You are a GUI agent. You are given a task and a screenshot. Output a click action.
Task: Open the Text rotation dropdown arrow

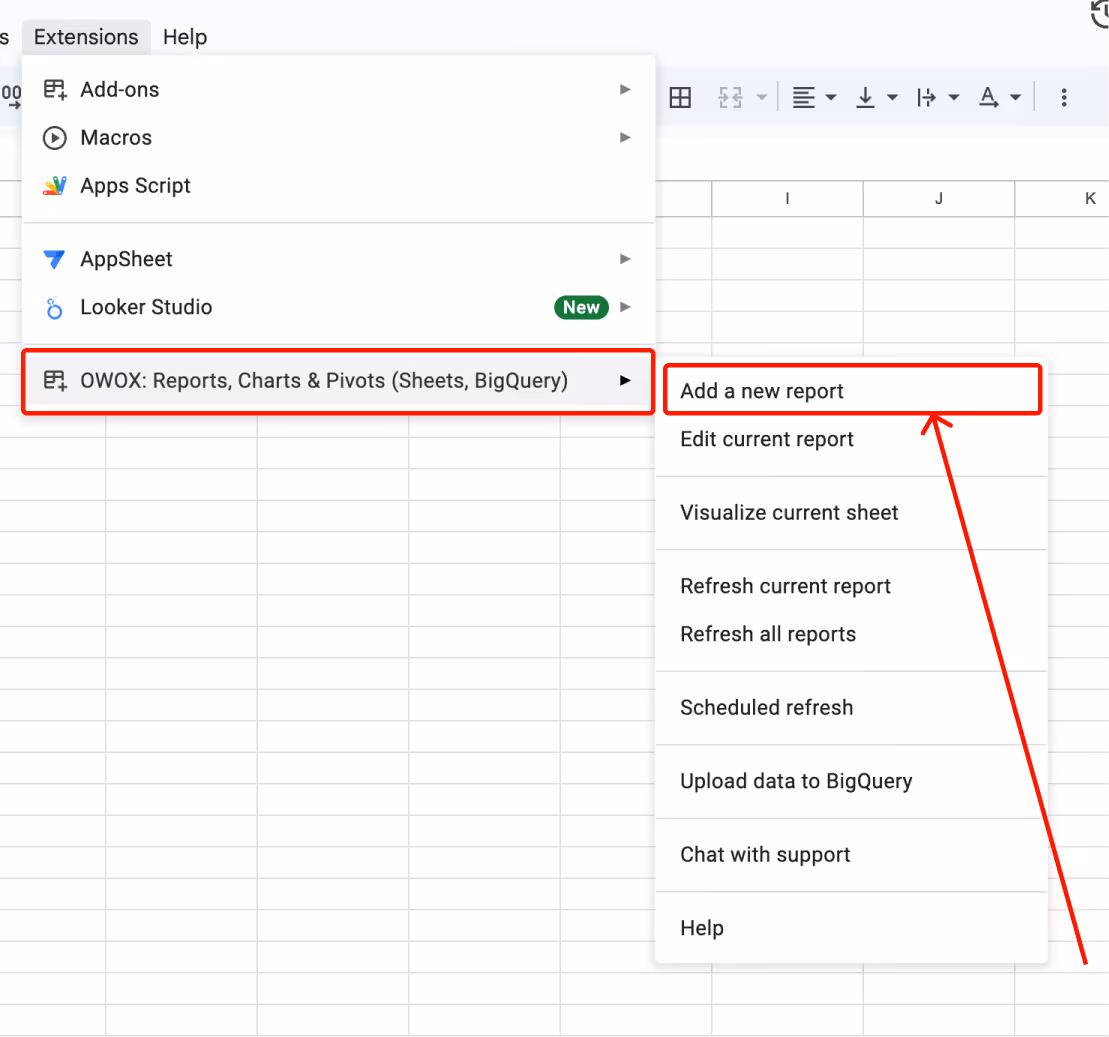click(1016, 98)
